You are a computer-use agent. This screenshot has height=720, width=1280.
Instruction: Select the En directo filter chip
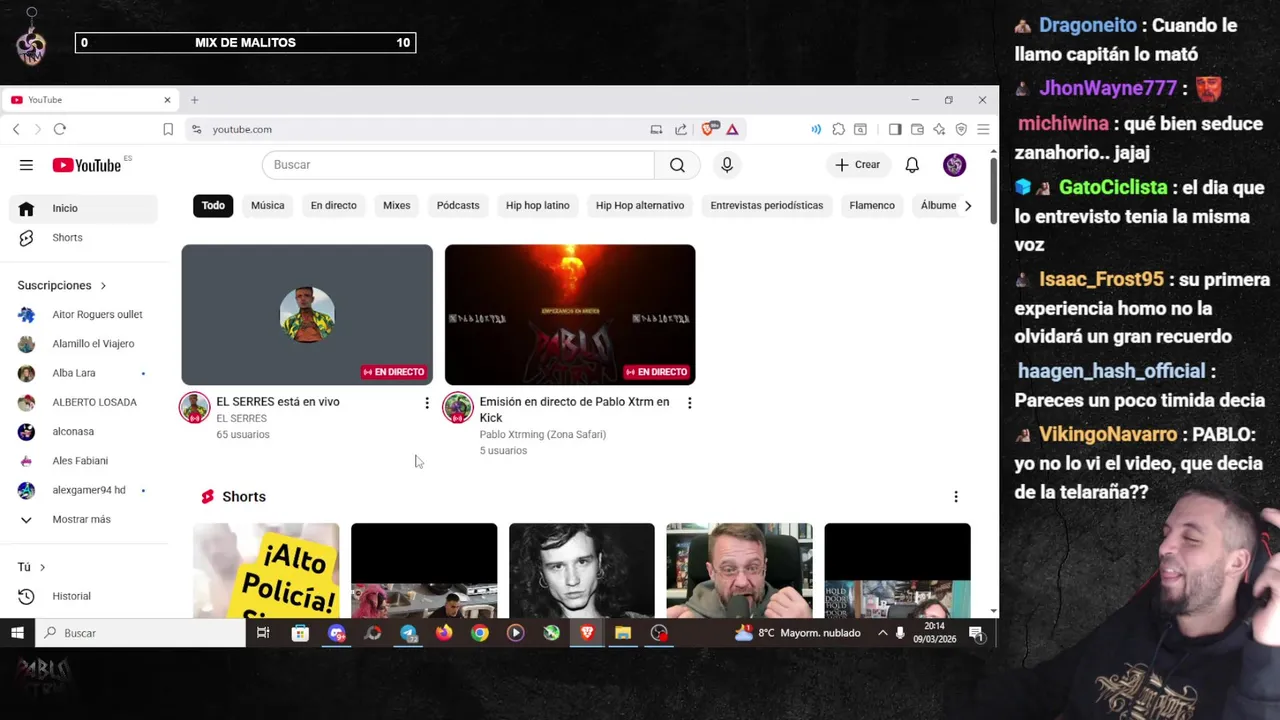pyautogui.click(x=334, y=206)
